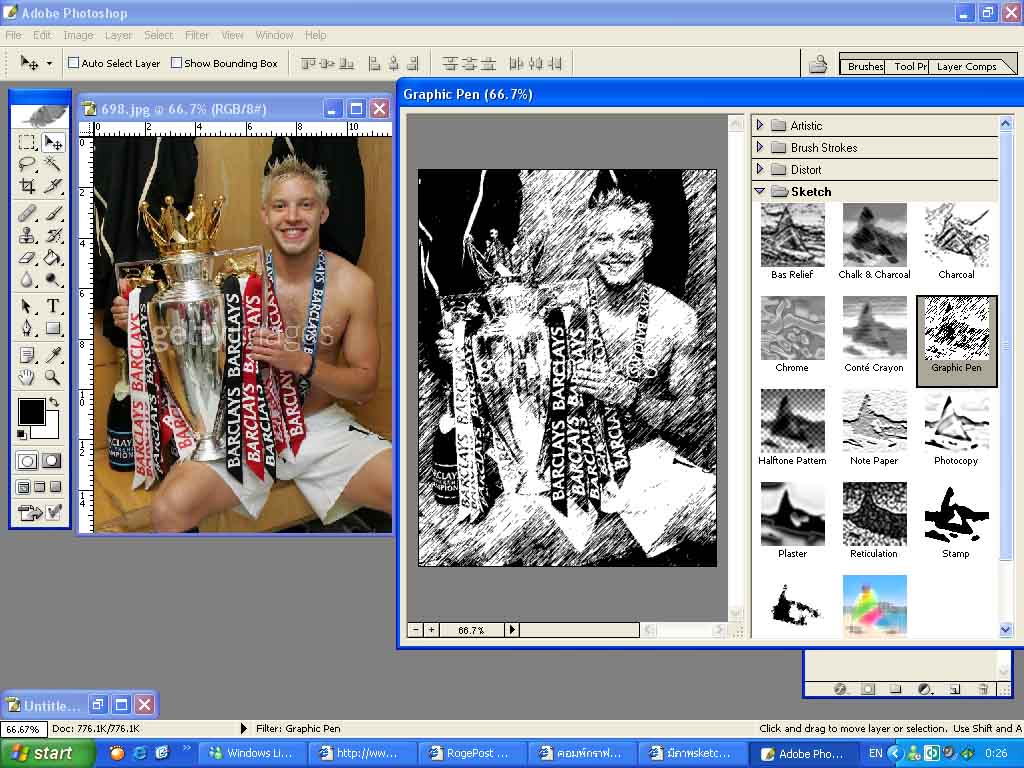Select the Dodge tool

52,280
